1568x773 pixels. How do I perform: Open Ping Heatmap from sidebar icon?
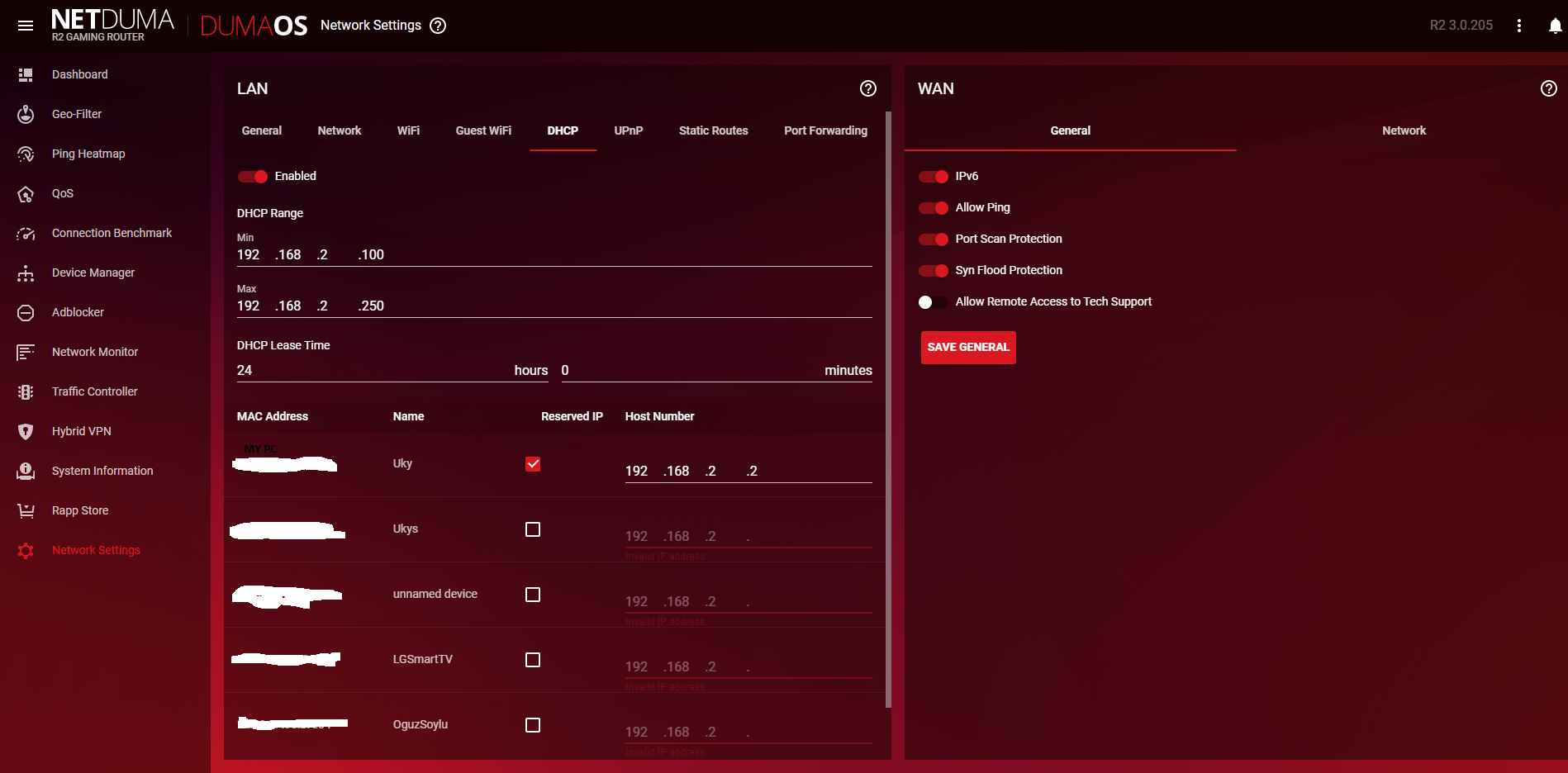point(26,154)
